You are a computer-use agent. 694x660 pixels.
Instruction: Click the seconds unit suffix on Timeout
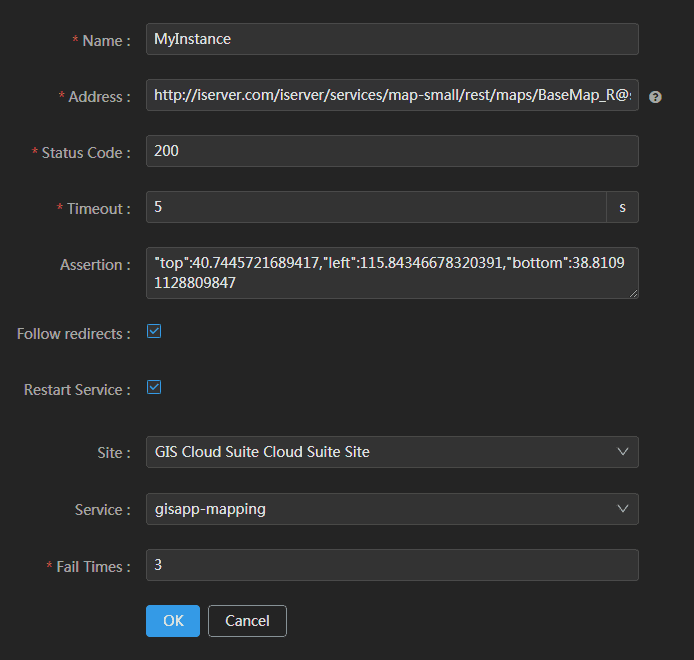click(x=622, y=208)
